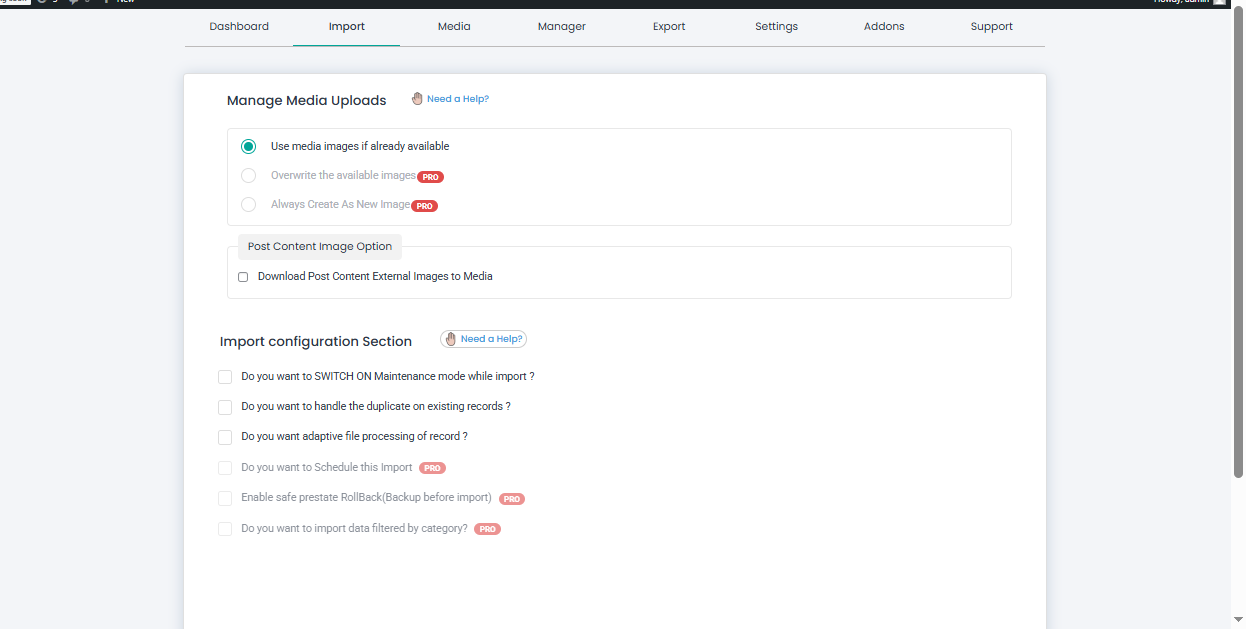Enable SWITCH ON Maintenance mode while import
The height and width of the screenshot is (629, 1246).
pyautogui.click(x=225, y=377)
